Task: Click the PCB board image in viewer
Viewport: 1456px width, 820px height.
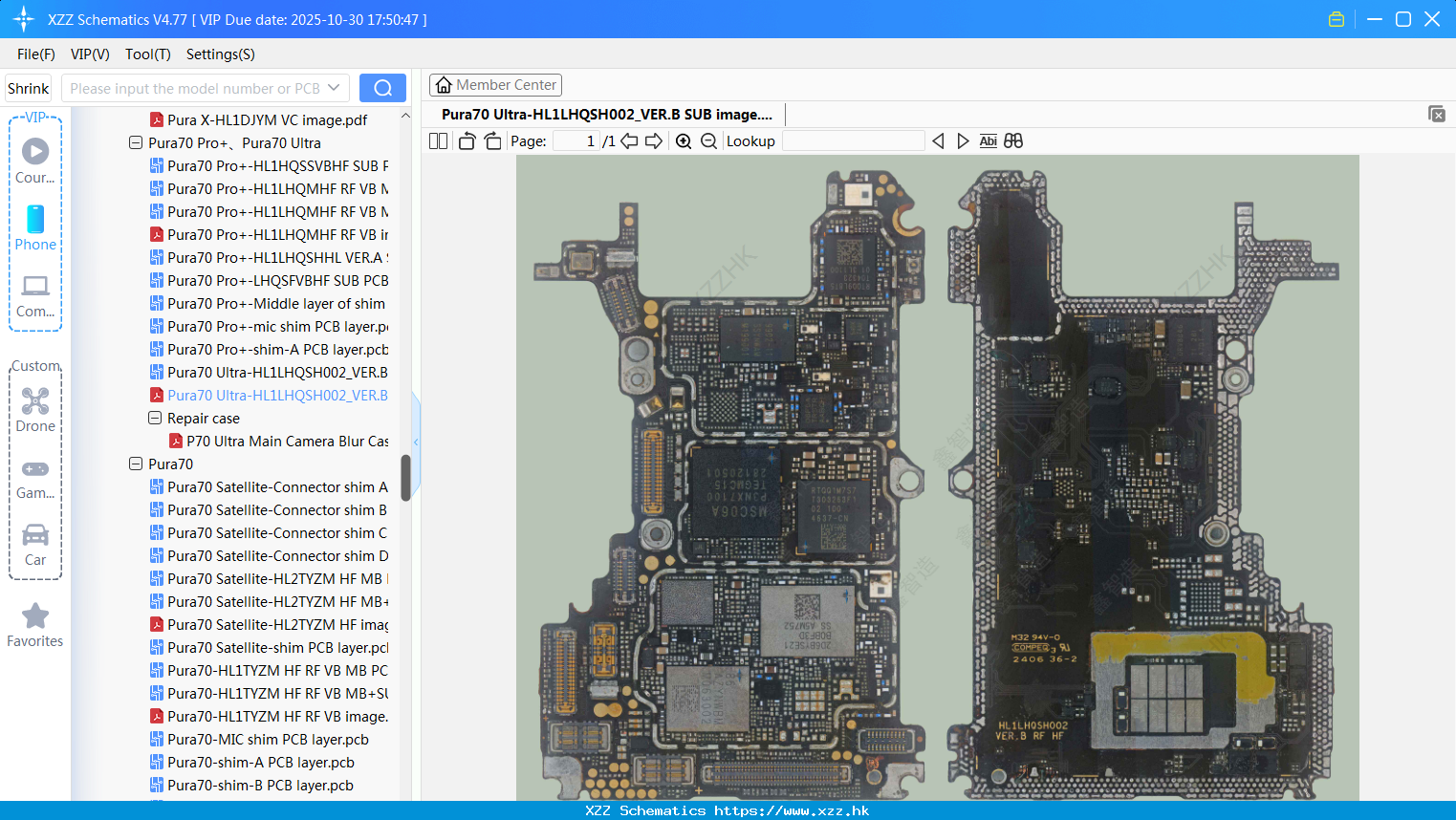Action: coord(937,478)
